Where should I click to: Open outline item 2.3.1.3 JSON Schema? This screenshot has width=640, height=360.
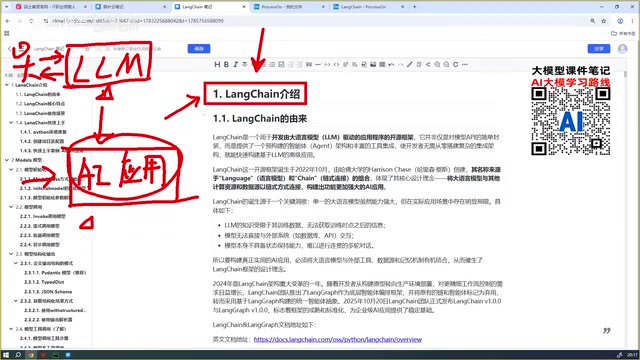coord(48,291)
